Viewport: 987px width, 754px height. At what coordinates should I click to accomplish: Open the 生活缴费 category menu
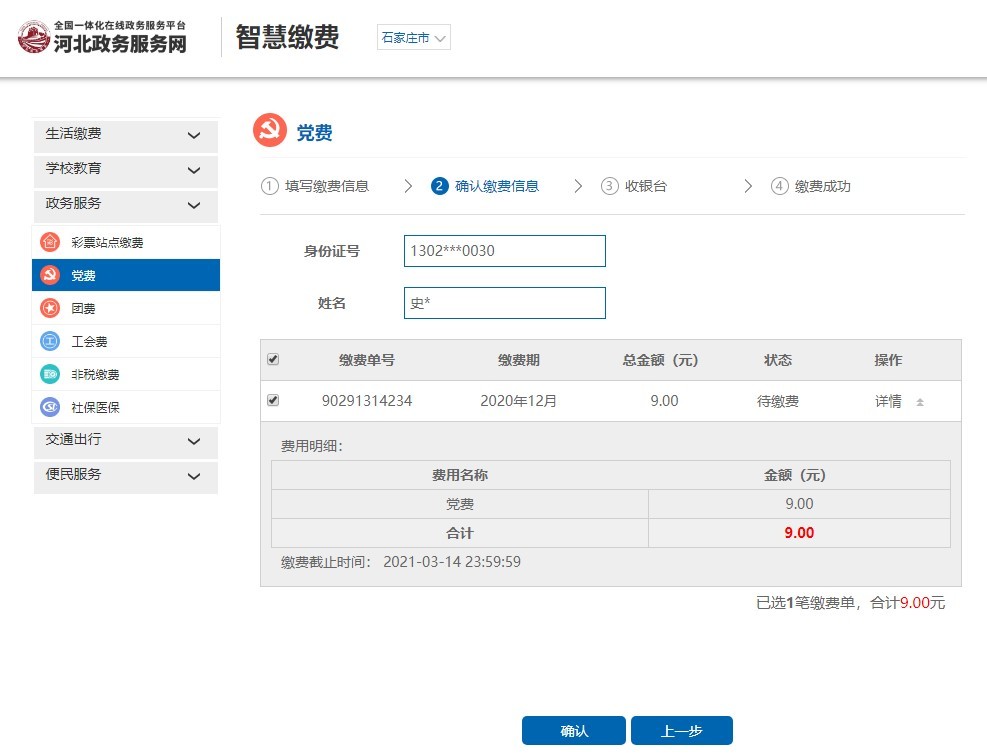[x=125, y=136]
